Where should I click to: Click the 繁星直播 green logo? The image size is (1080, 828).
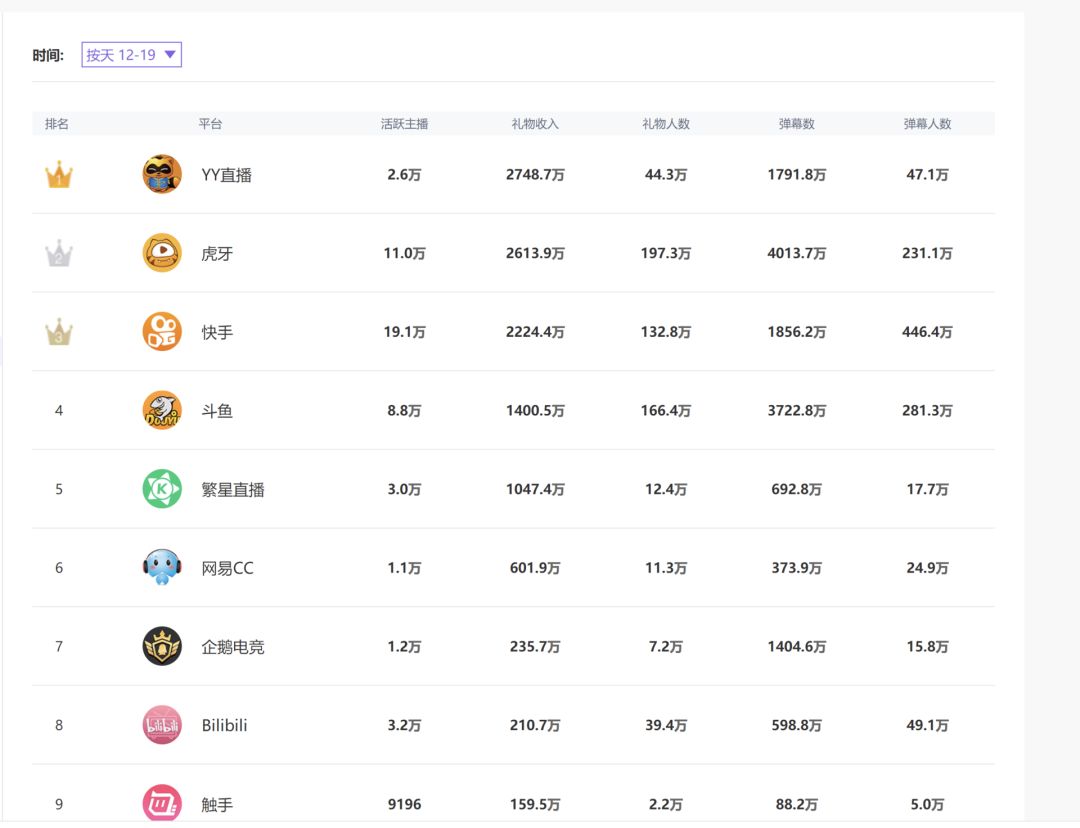pyautogui.click(x=162, y=489)
